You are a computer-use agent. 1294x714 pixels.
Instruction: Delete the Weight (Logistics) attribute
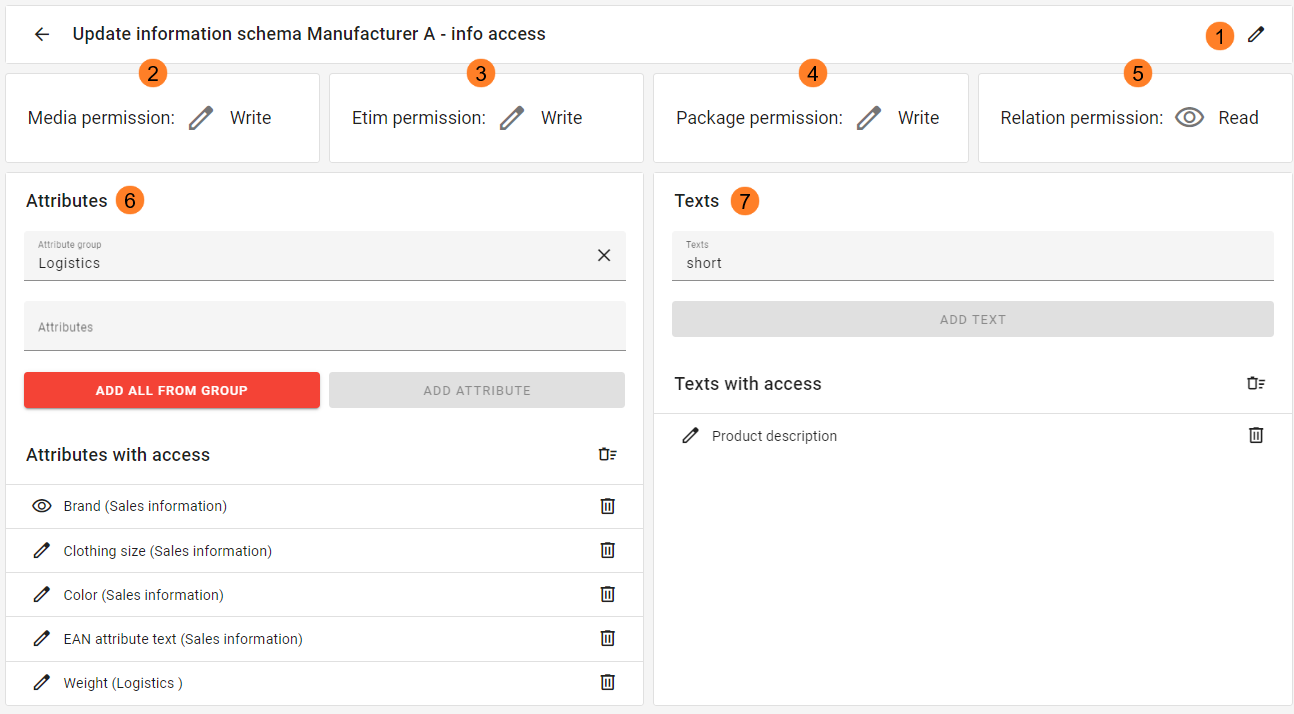[607, 682]
